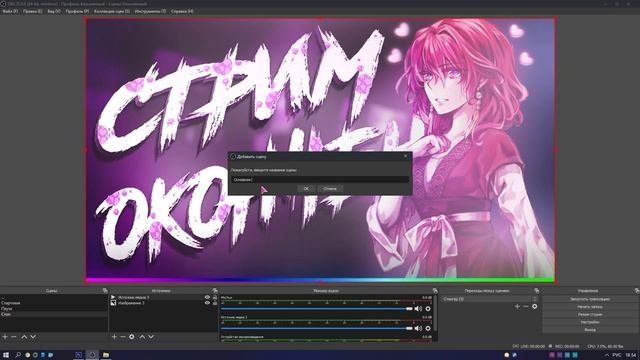
Task: Click Режим студии button
Action: [x=590, y=314]
